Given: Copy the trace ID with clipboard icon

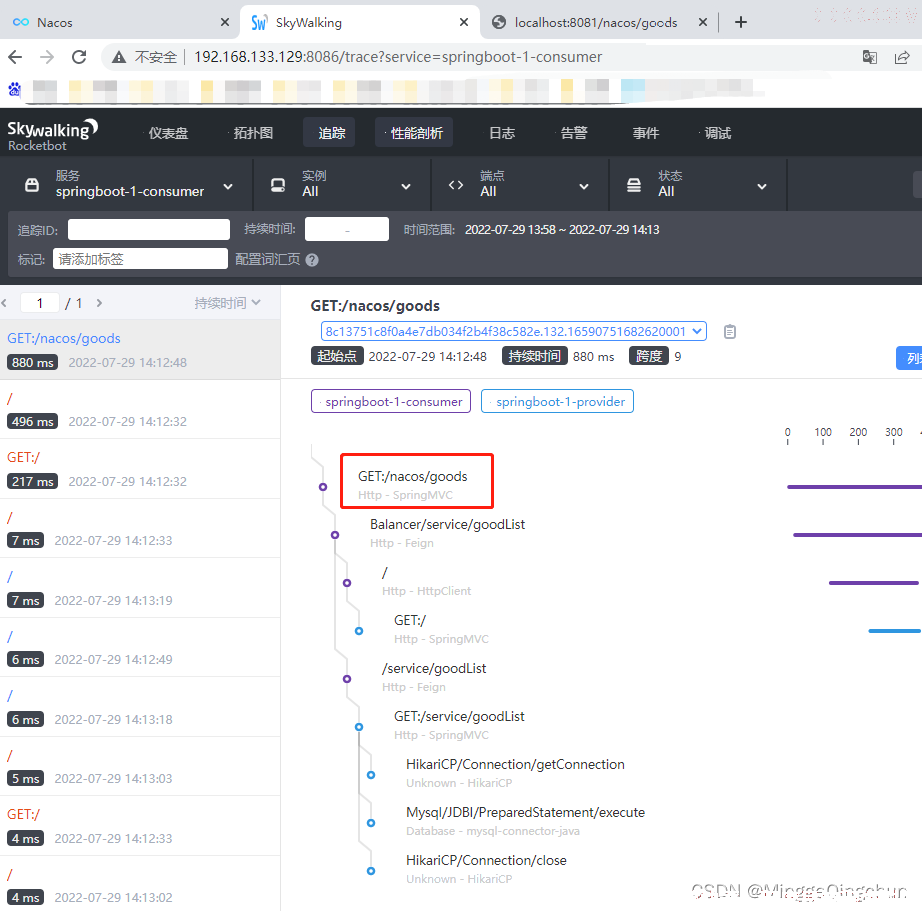Looking at the screenshot, I should pos(730,332).
